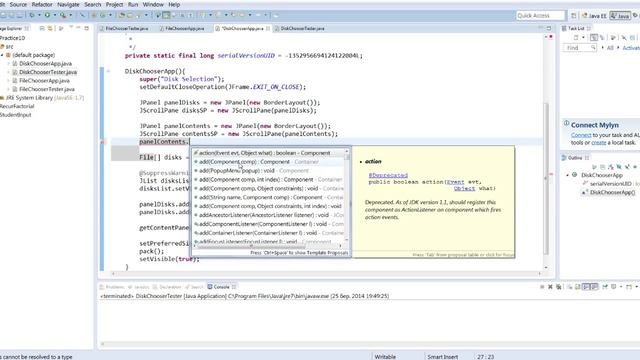This screenshot has width=640, height=360.
Task: Collapse the (default package) tree node
Action: click(x=2, y=55)
